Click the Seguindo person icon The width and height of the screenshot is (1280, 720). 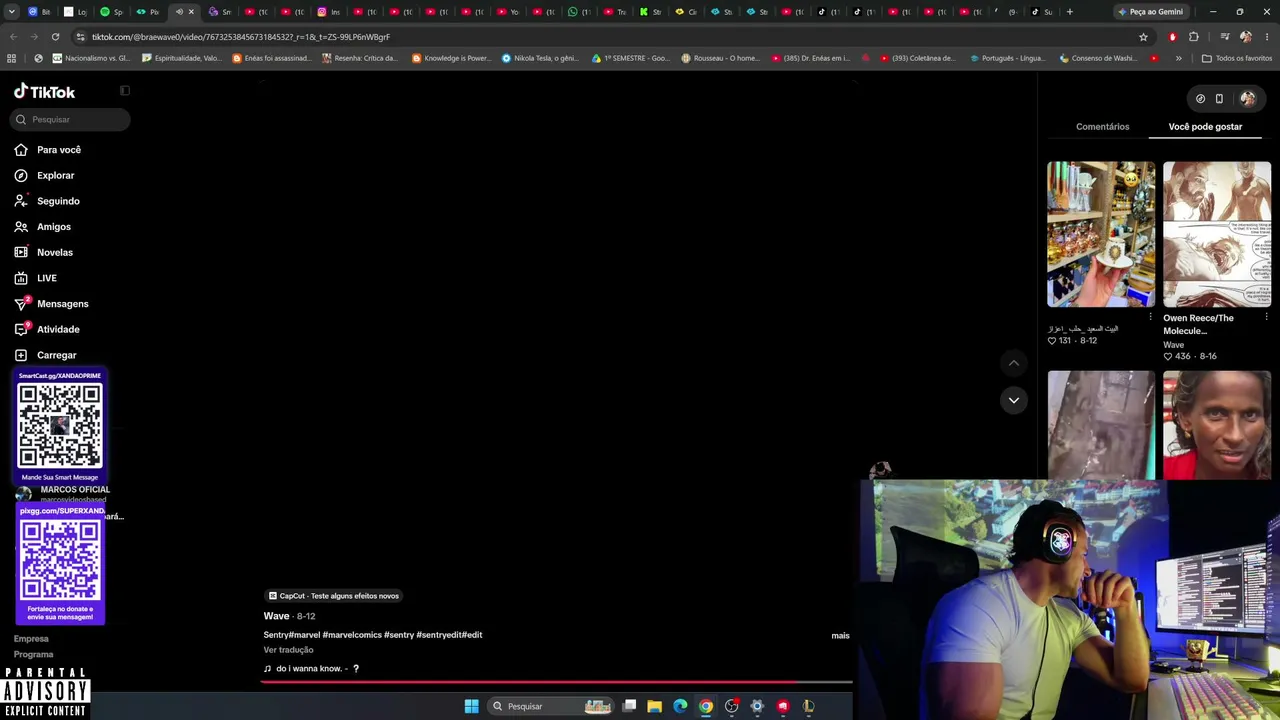21,201
